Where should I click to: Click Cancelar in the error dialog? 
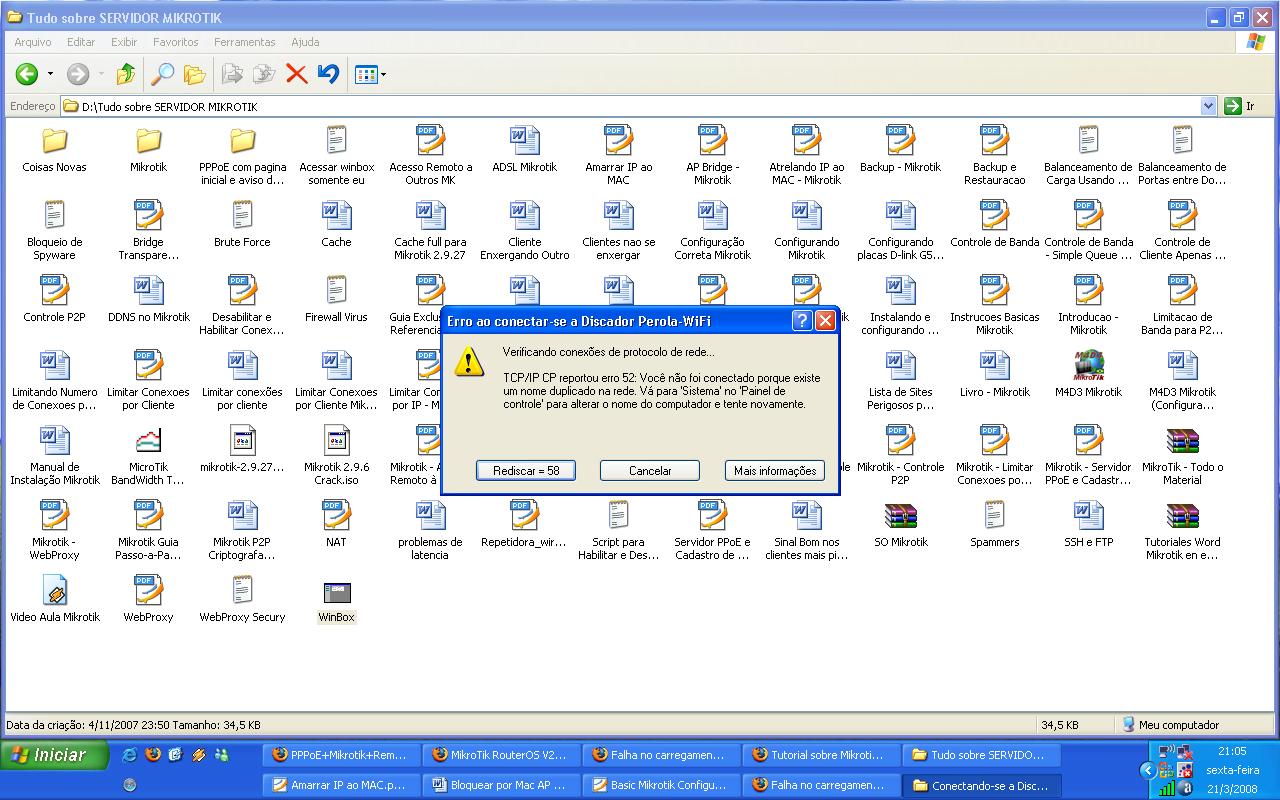(650, 470)
